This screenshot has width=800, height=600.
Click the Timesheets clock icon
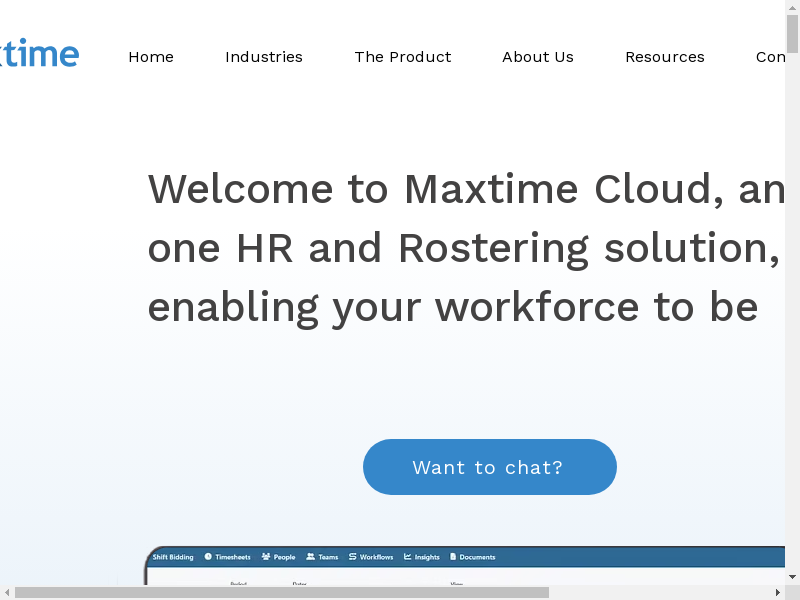tap(208, 557)
